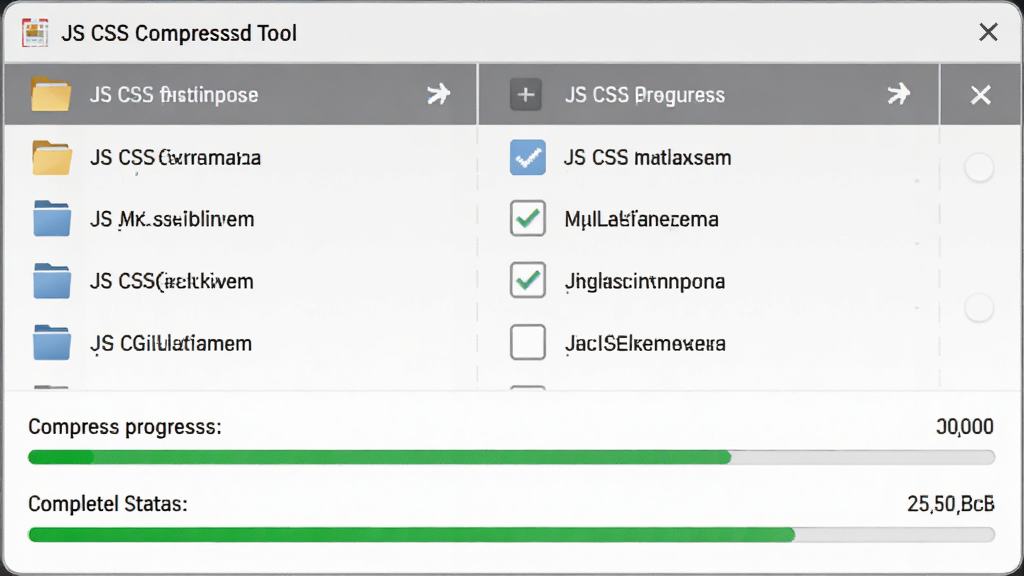This screenshot has height=576, width=1024.
Task: Click the blue folder icon in fourth row
Action: point(52,343)
